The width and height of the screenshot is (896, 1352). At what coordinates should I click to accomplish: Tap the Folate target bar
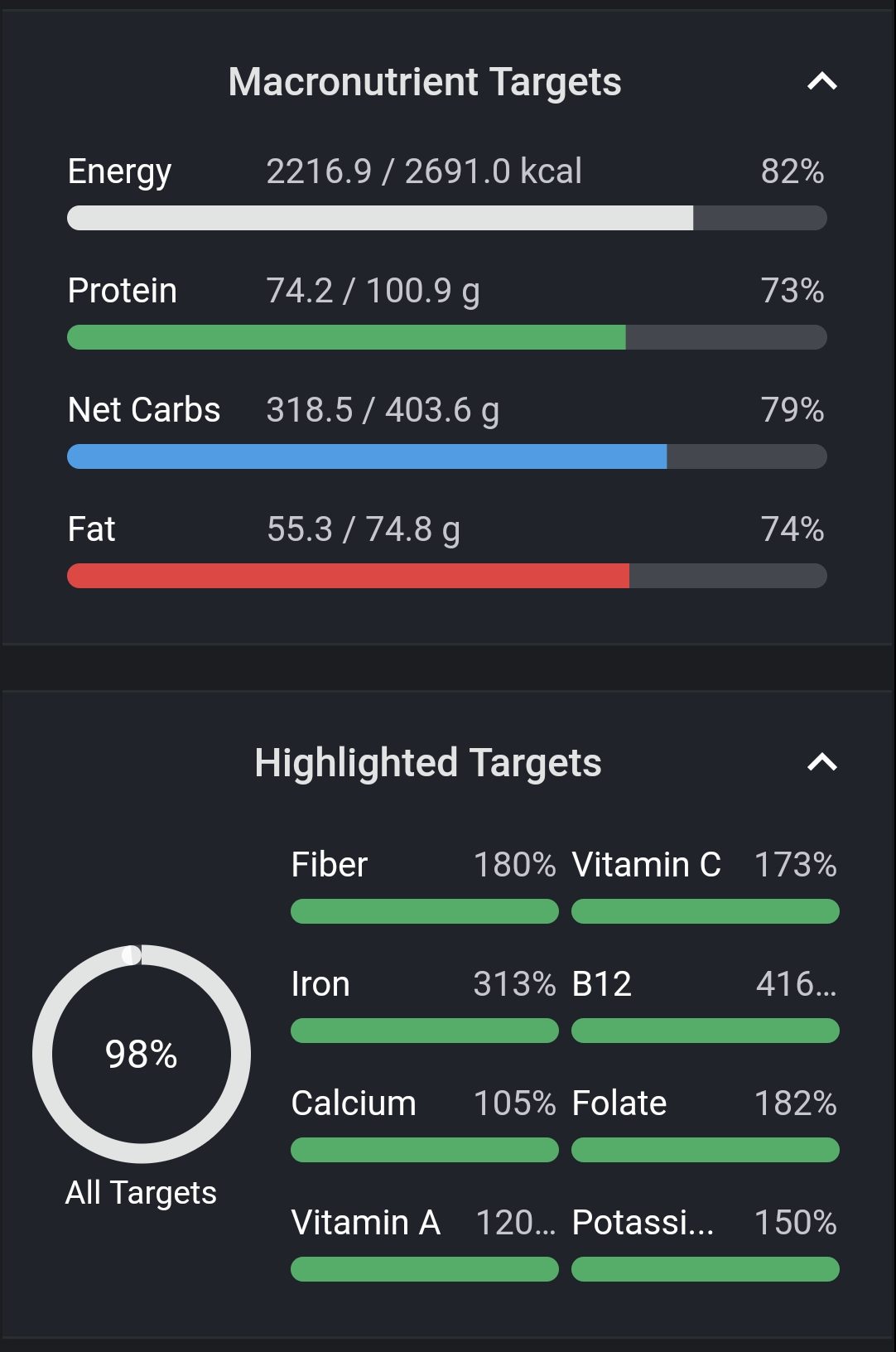(705, 1150)
